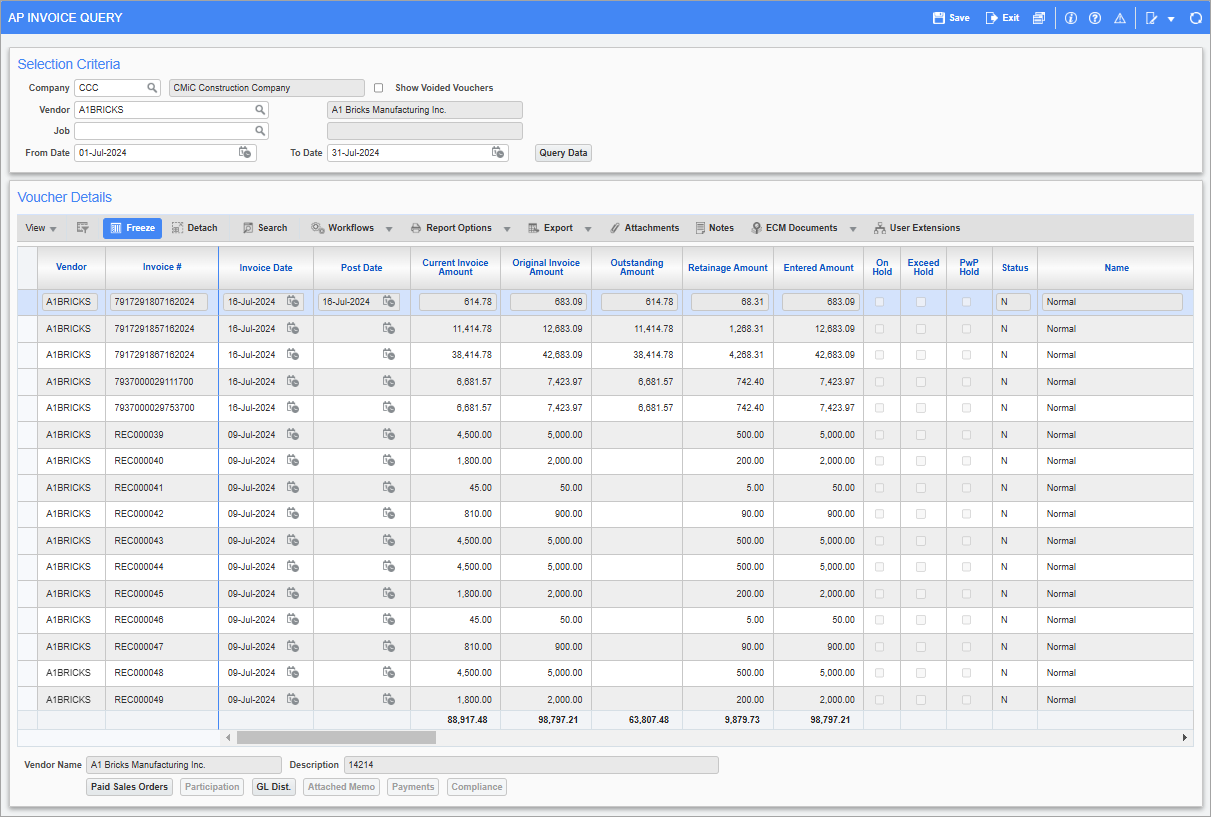1211x817 pixels.
Task: Open Paid Sales Orders
Action: point(128,786)
